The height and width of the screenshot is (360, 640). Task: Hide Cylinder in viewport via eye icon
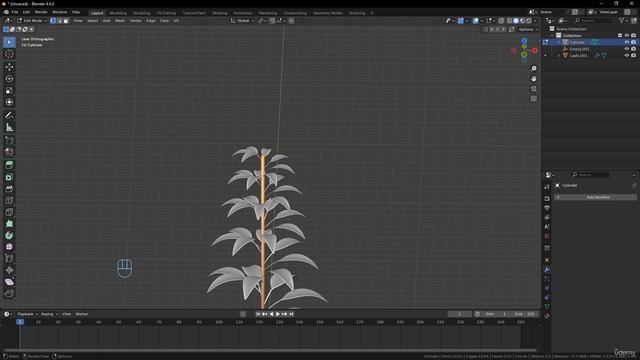point(627,42)
